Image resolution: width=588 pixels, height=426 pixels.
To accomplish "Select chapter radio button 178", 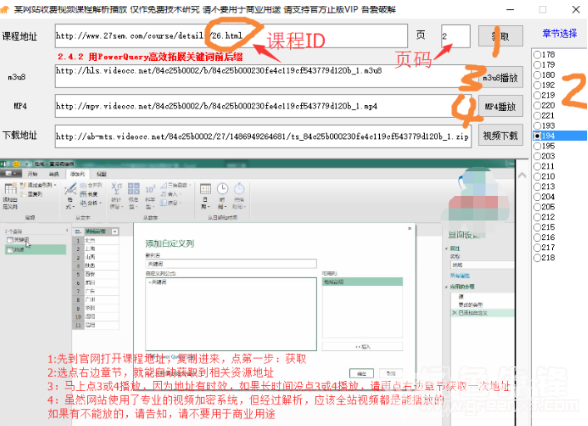I will click(537, 55).
